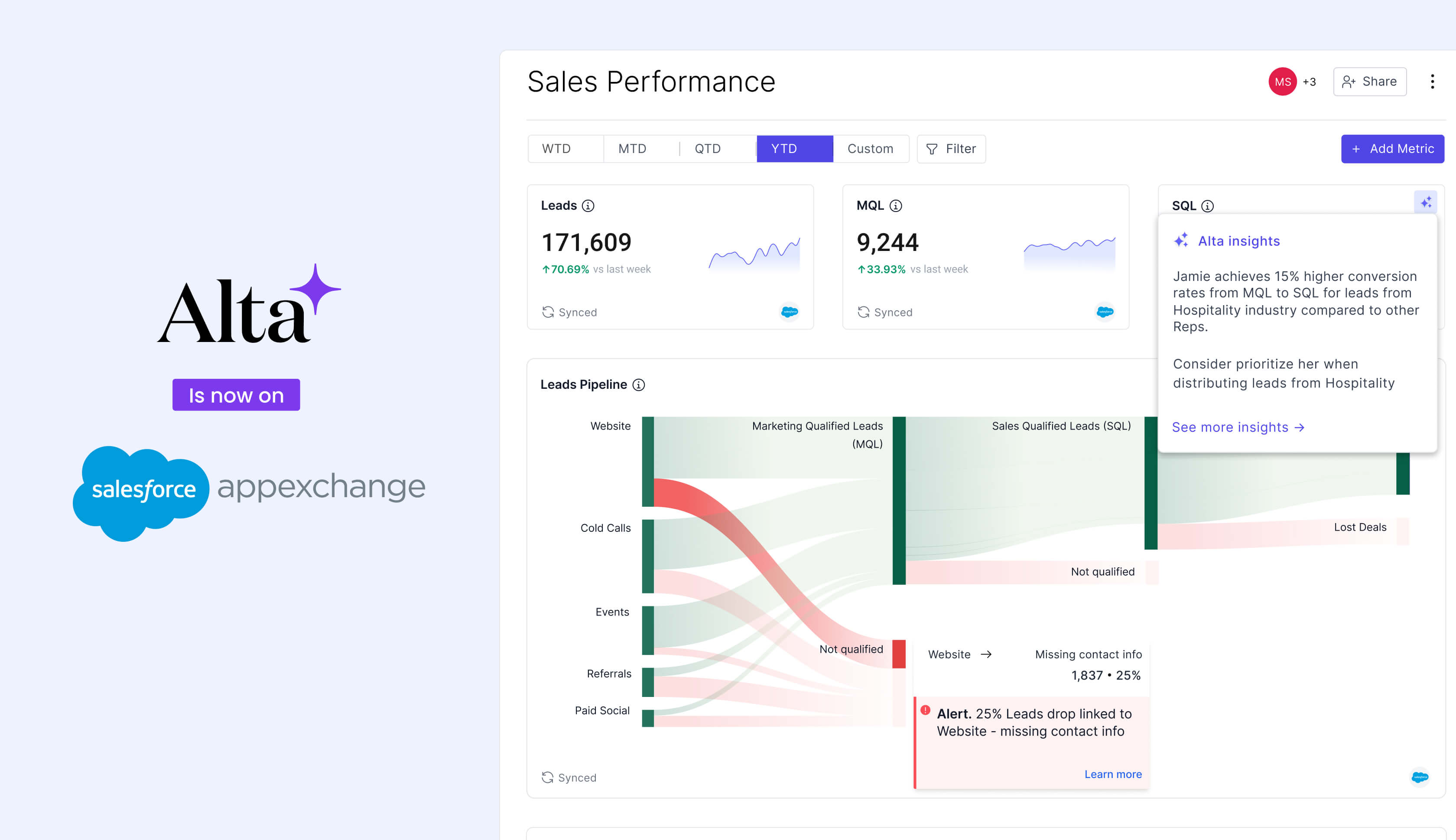Open Learn more in the leads drop alert
This screenshot has height=840, width=1456.
(x=1112, y=774)
